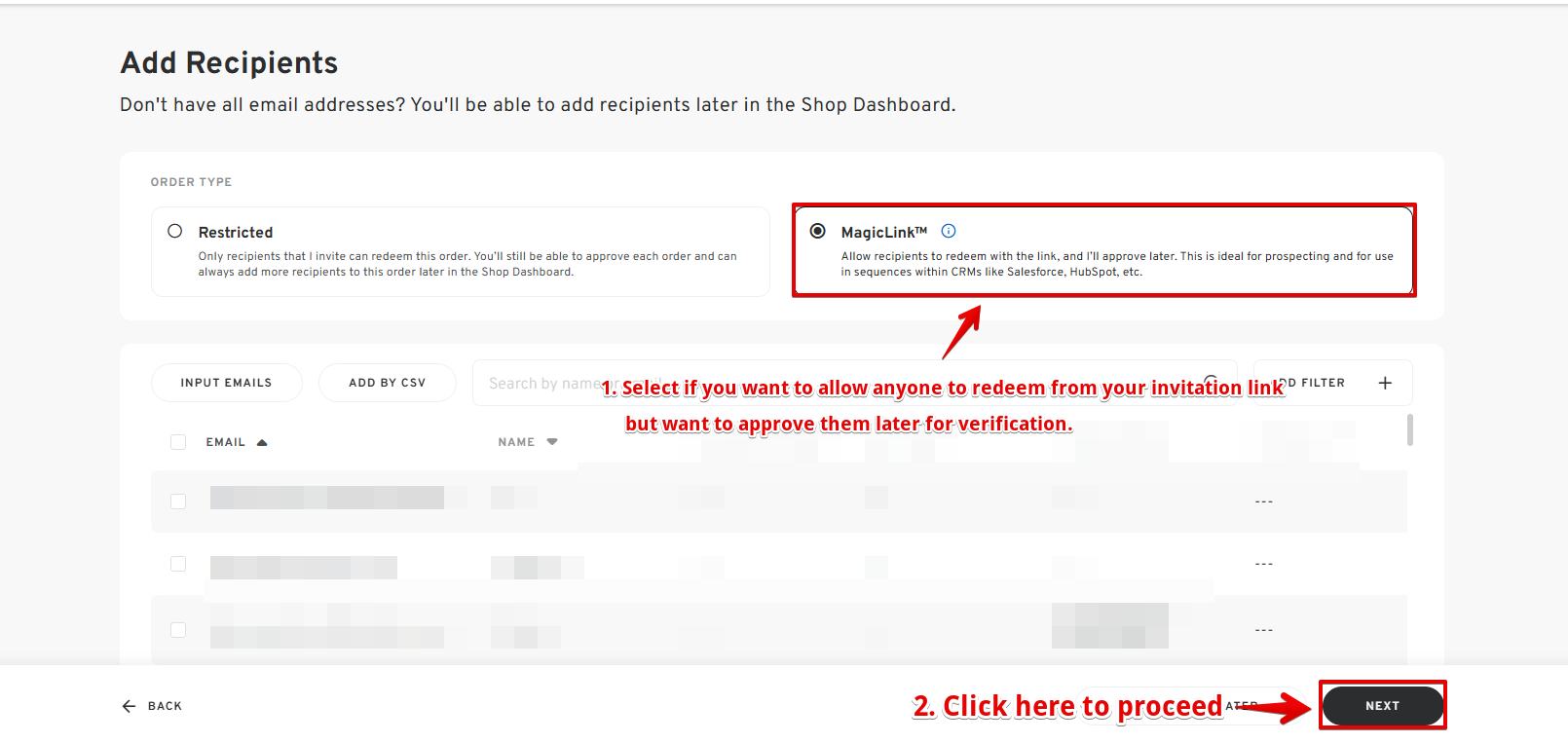The height and width of the screenshot is (743, 1568).
Task: Click the plus icon beside Add Filter
Action: (1385, 383)
